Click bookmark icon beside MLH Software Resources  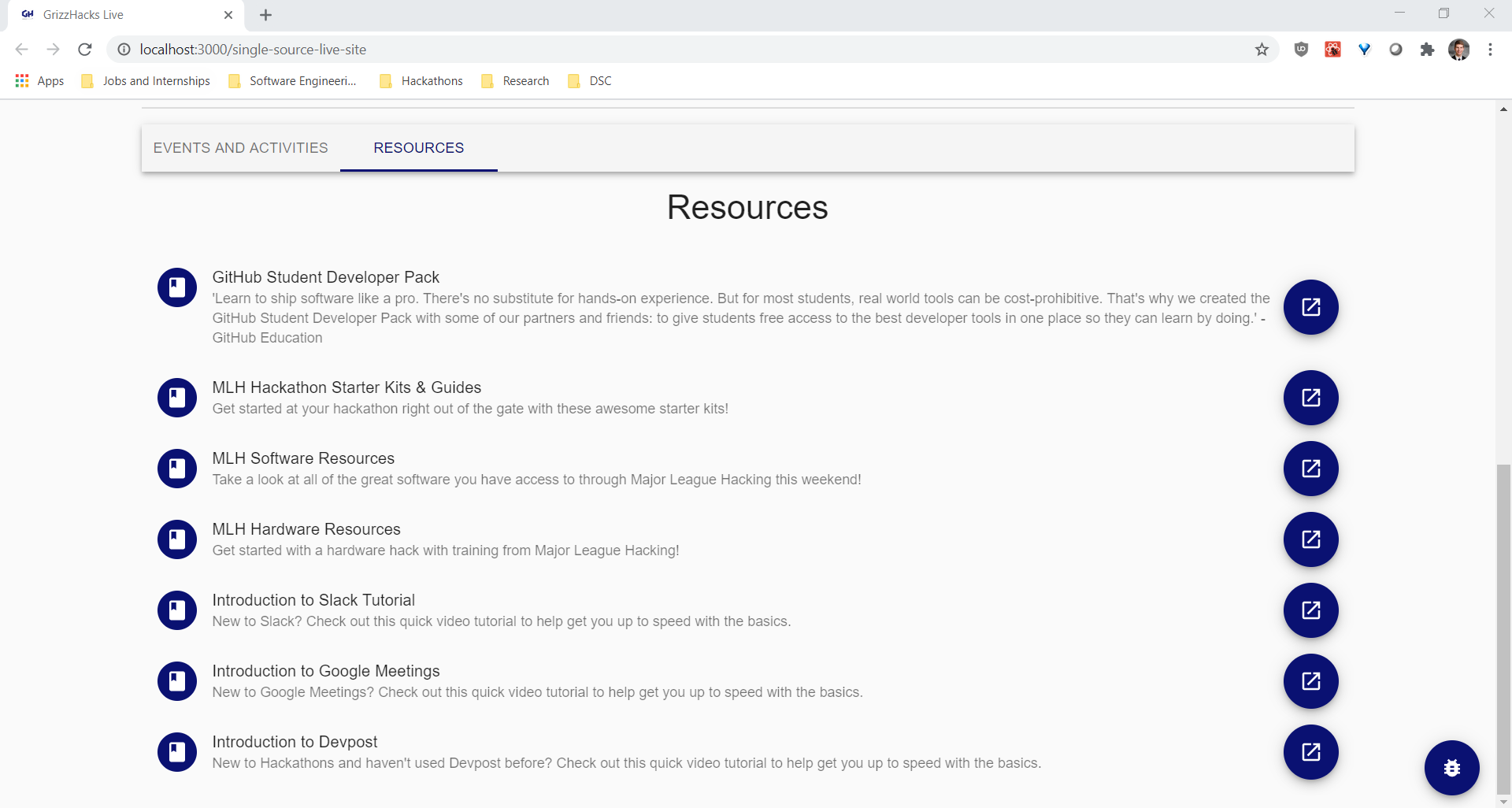[177, 469]
